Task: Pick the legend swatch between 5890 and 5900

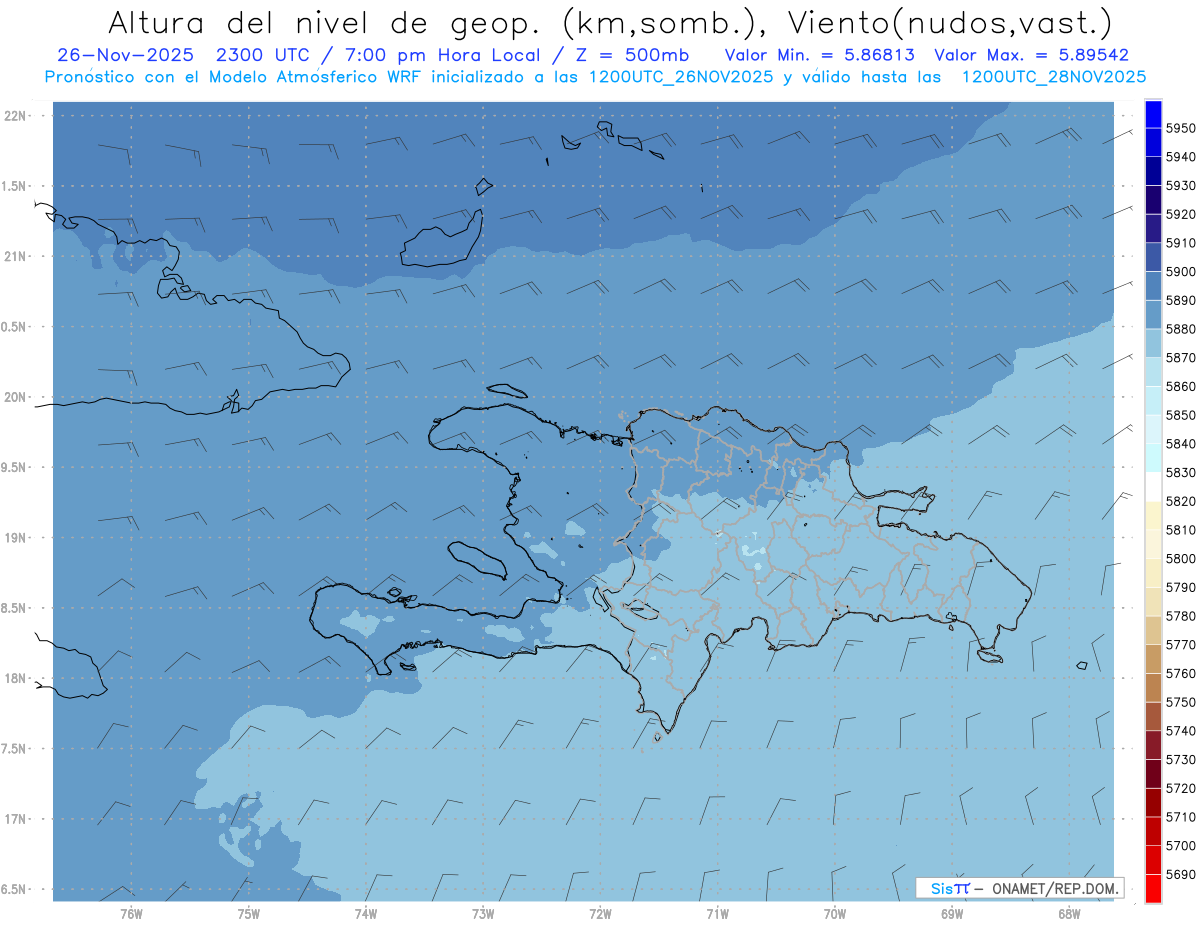Action: [1153, 286]
